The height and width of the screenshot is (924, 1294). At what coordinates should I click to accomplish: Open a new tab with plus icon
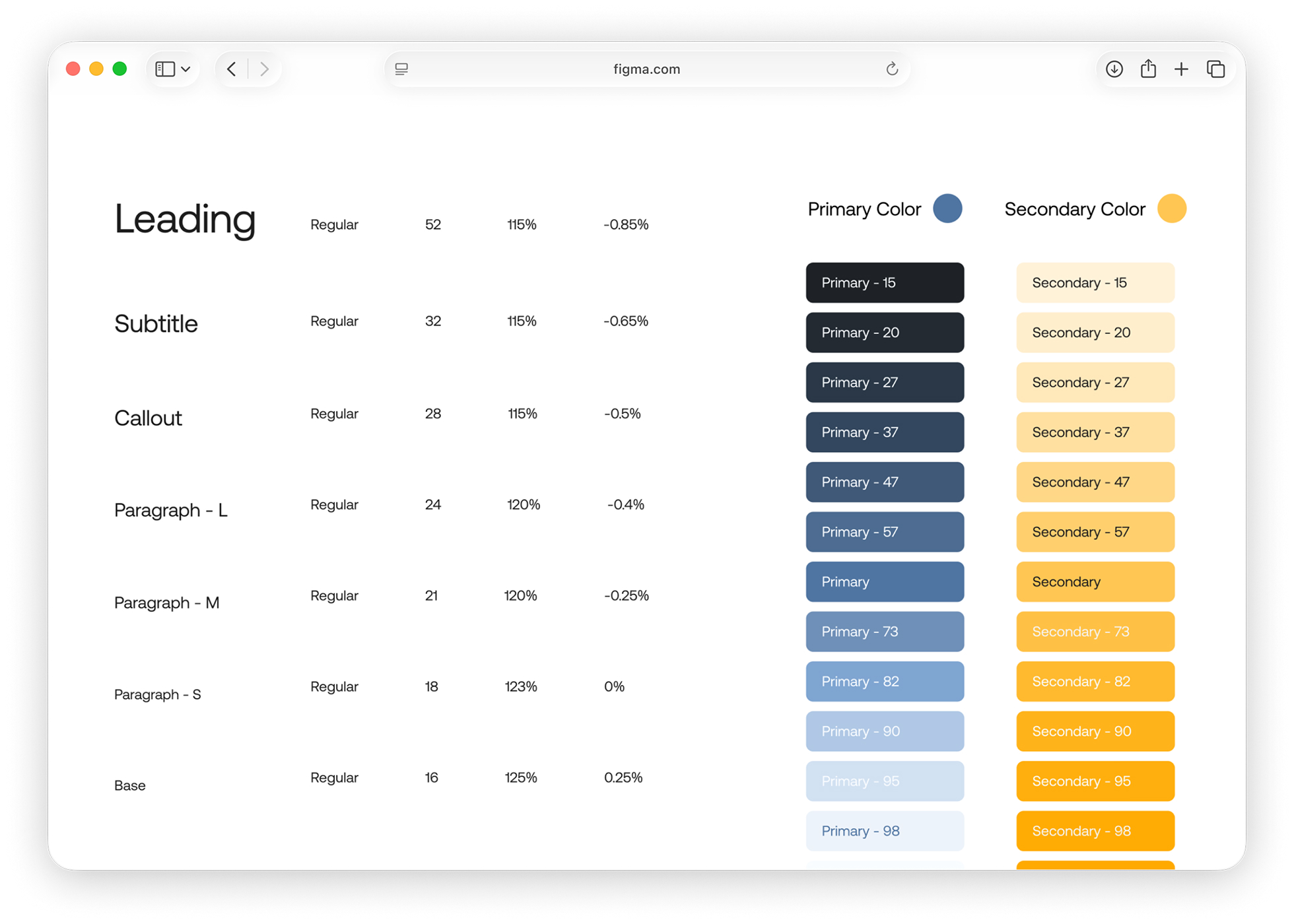[1182, 69]
